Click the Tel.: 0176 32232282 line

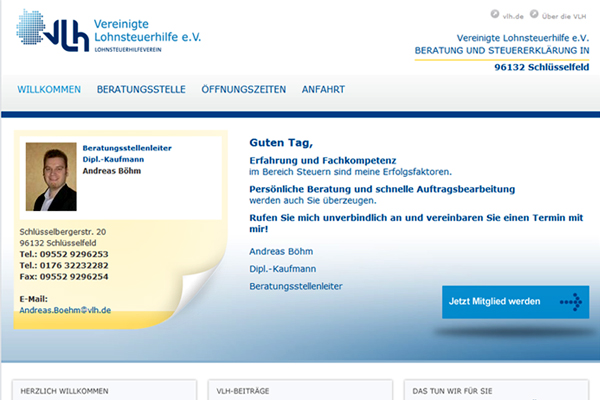click(x=64, y=265)
